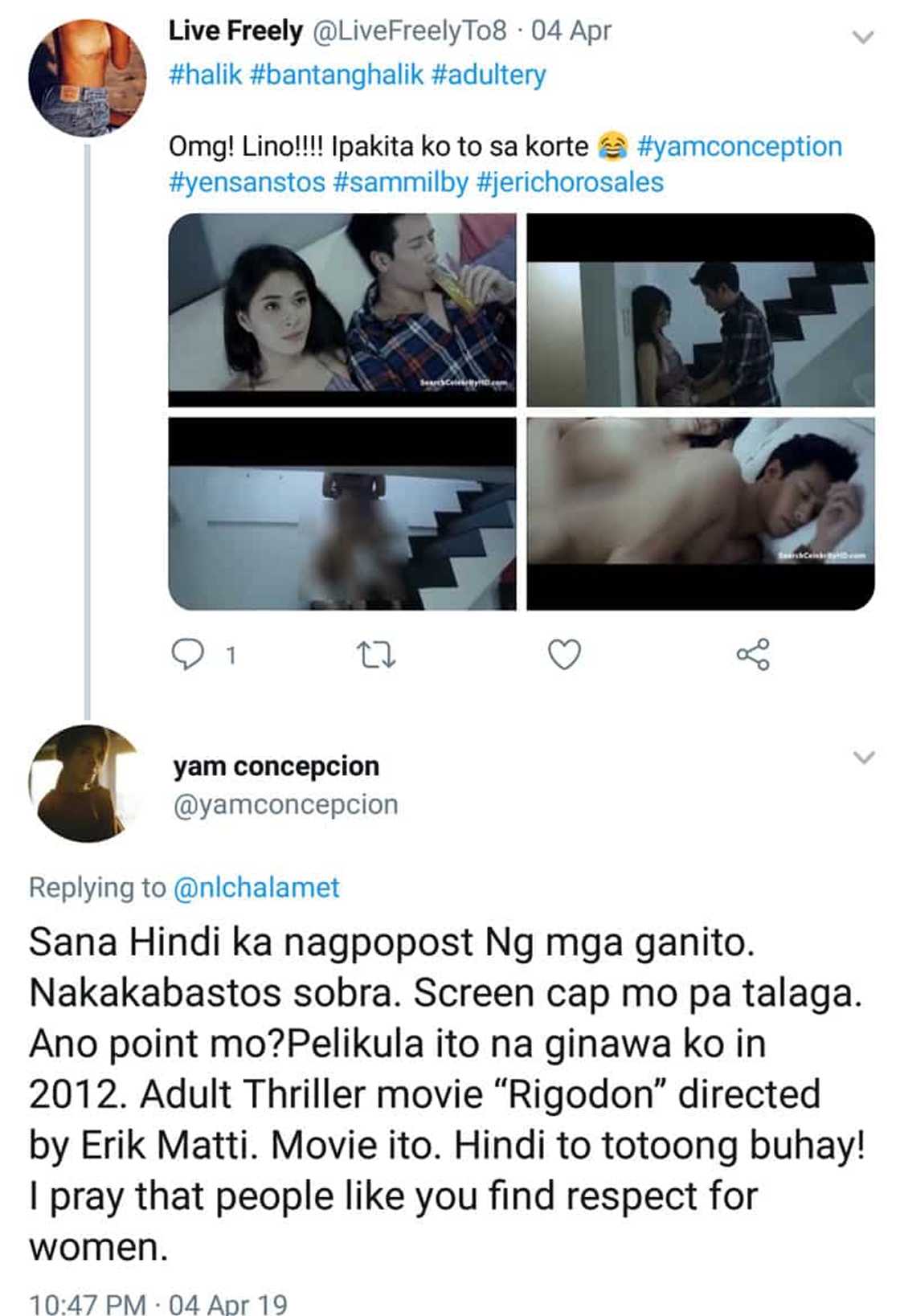900x1316 pixels.
Task: Open the @nlchalamet mention
Action: (x=256, y=888)
